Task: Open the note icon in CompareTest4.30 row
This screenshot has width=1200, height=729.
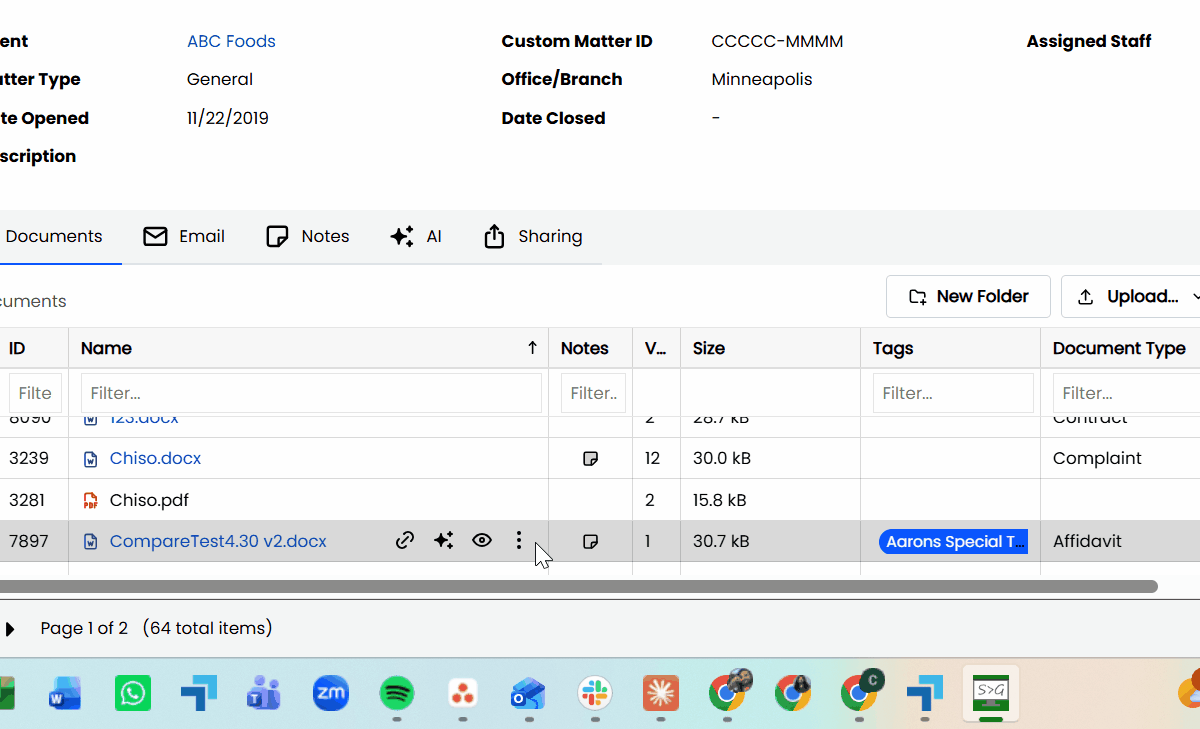Action: tap(590, 542)
